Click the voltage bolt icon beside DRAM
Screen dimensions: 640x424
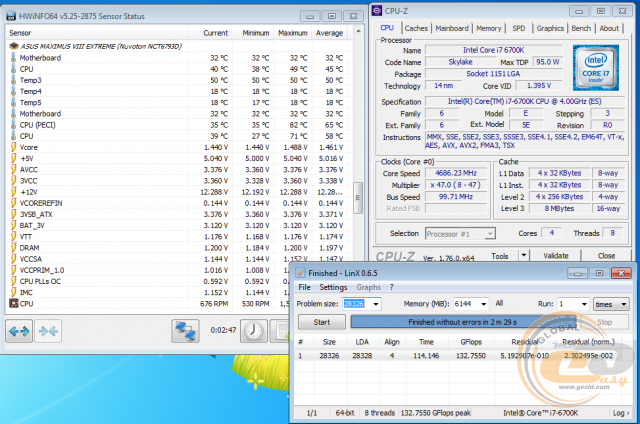13,248
